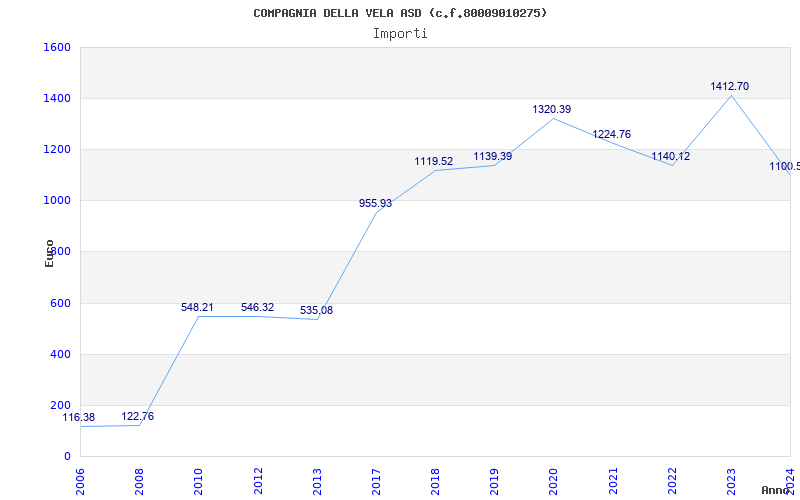
Task: Select the 2017 x-axis year label
Action: click(x=376, y=478)
